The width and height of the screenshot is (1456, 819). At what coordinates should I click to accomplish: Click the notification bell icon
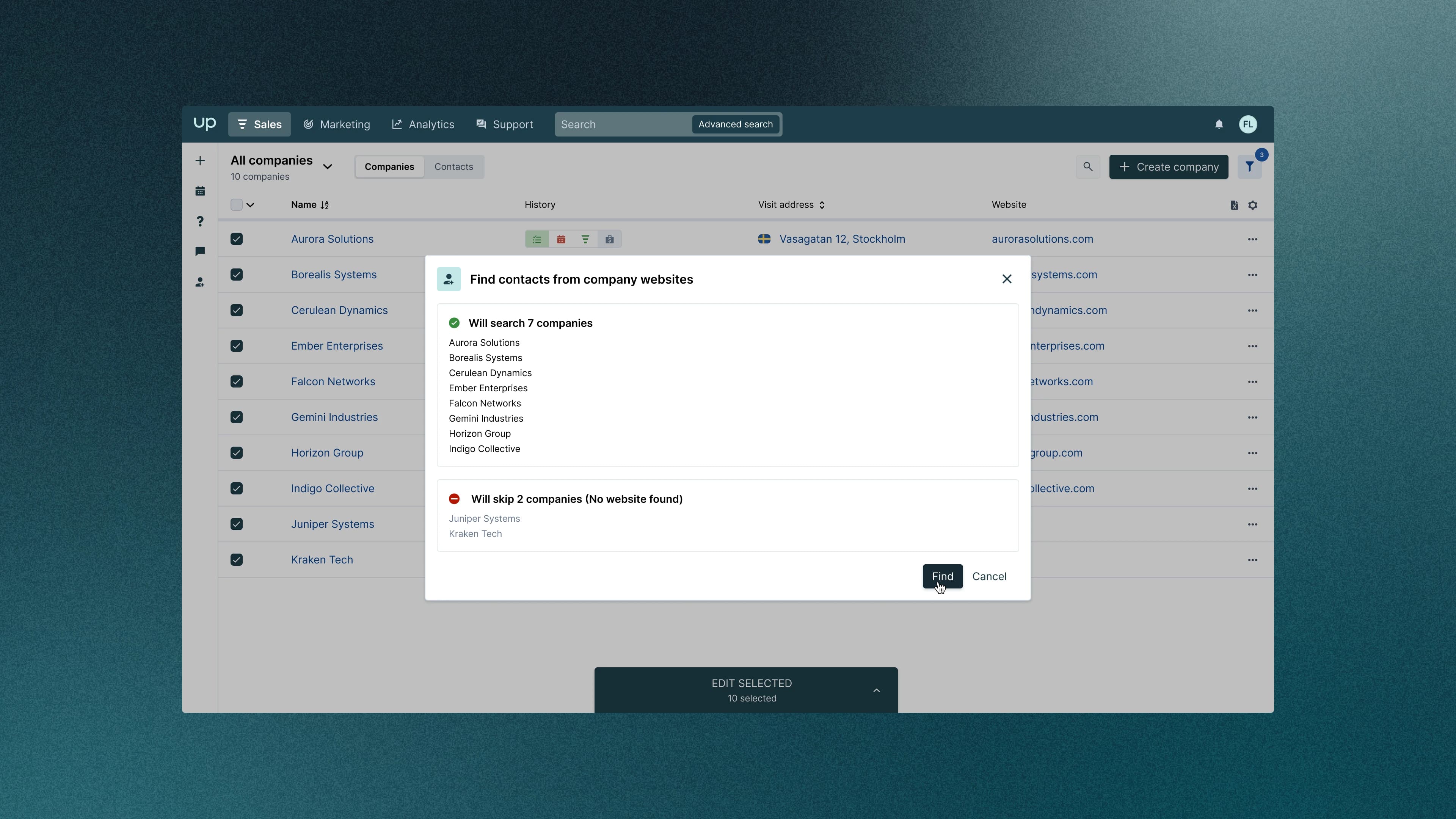[1219, 124]
